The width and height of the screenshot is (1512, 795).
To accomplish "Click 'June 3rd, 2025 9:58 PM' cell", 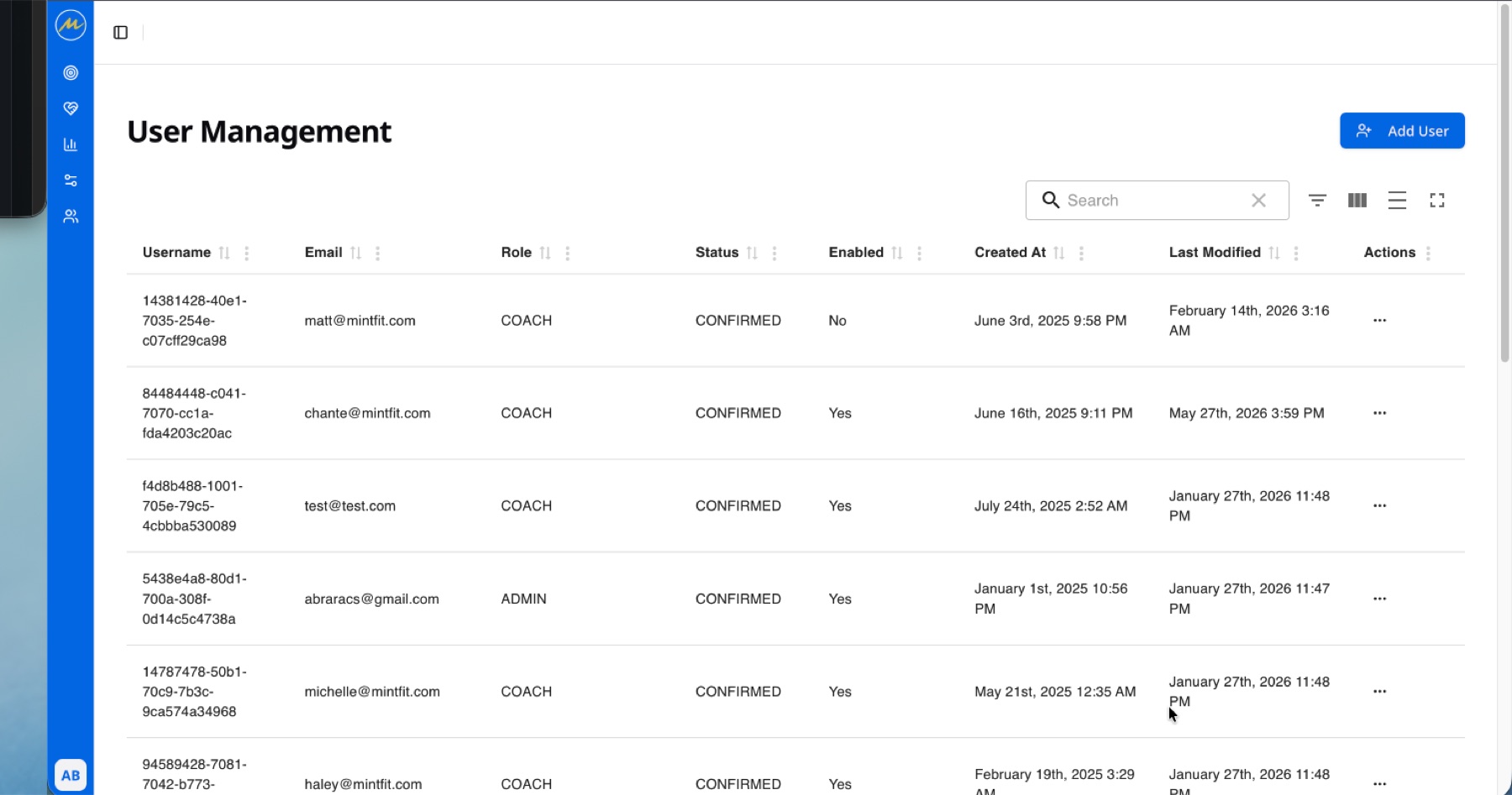I will click(1050, 321).
